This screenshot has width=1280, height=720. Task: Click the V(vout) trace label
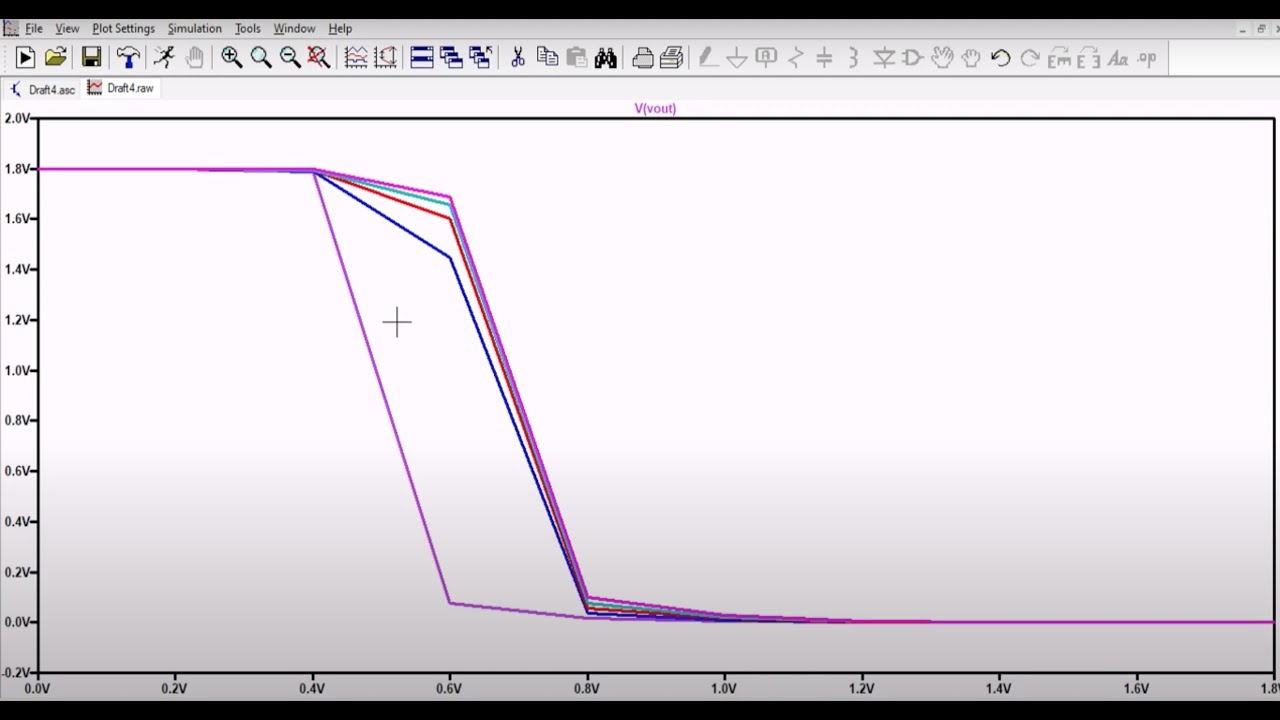[655, 108]
